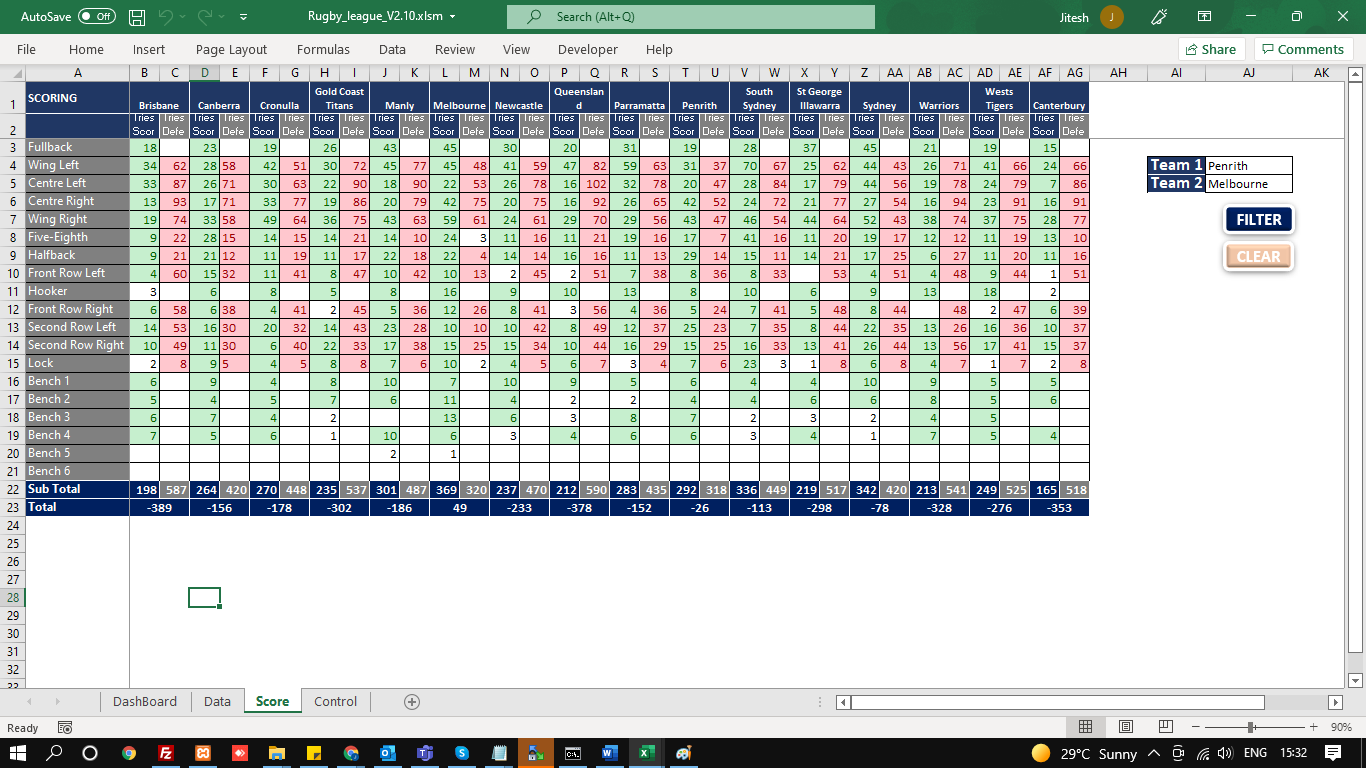Toggle the AutoSave switch
1366x768 pixels.
pyautogui.click(x=97, y=17)
